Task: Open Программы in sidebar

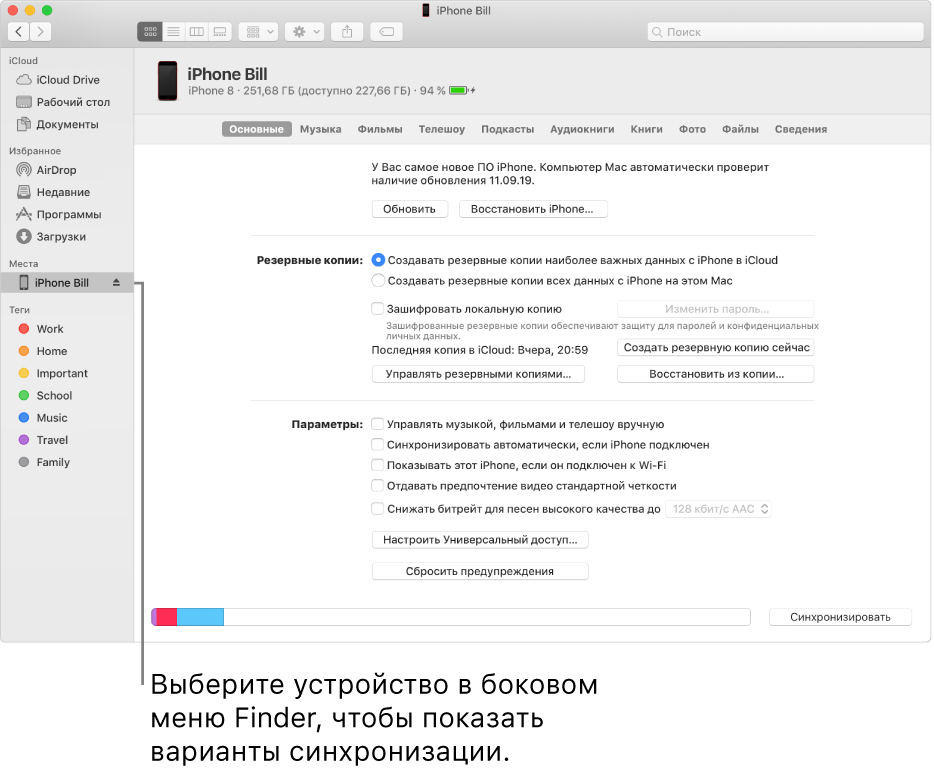Action: [67, 214]
